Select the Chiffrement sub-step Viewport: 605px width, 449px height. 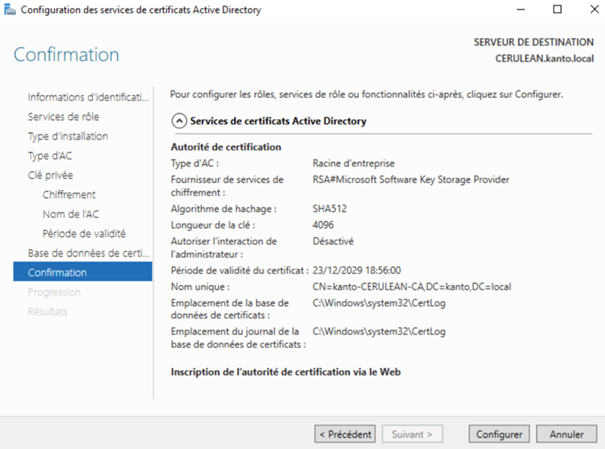69,194
